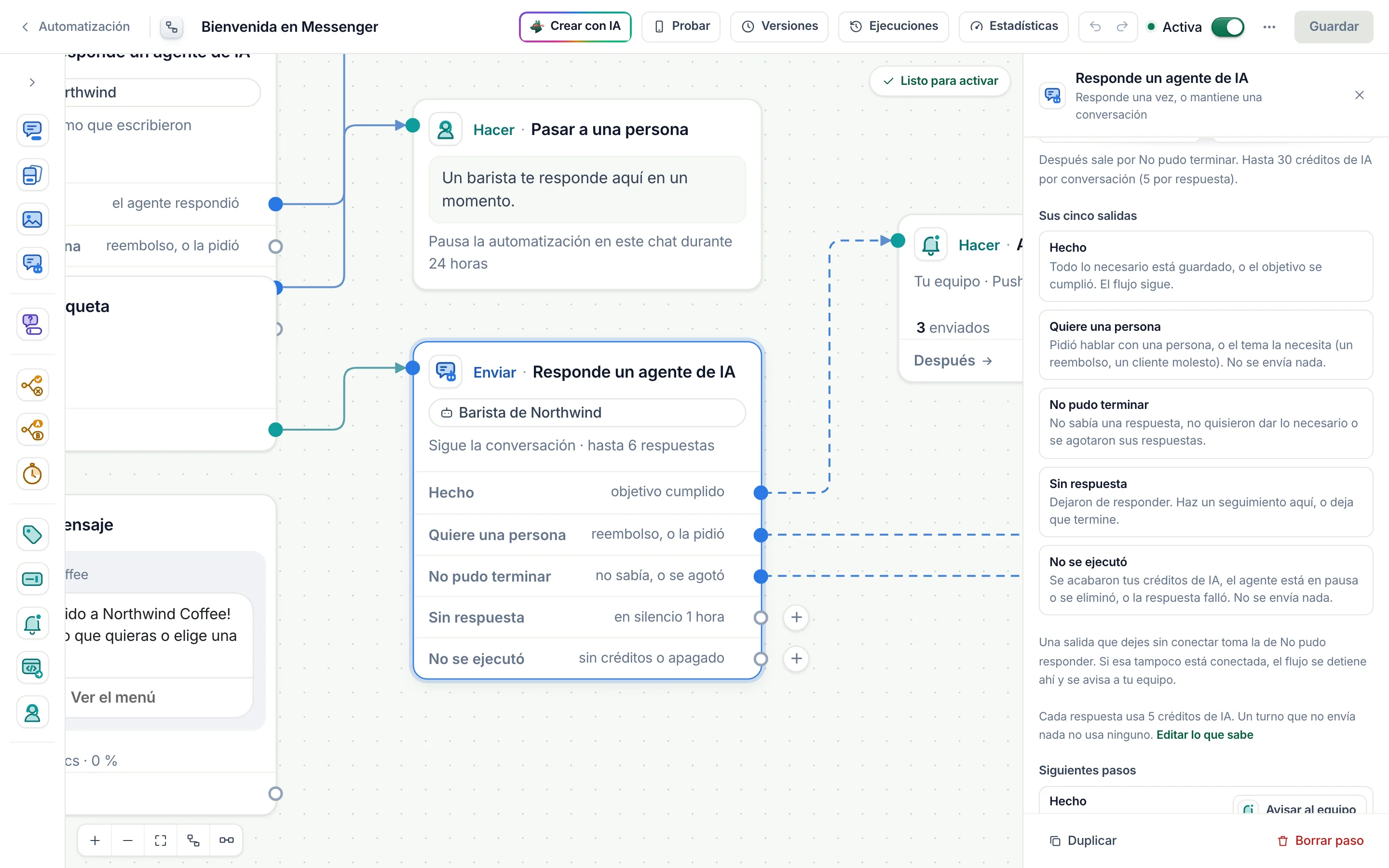Click the Listo para activar status badge

coord(940,81)
